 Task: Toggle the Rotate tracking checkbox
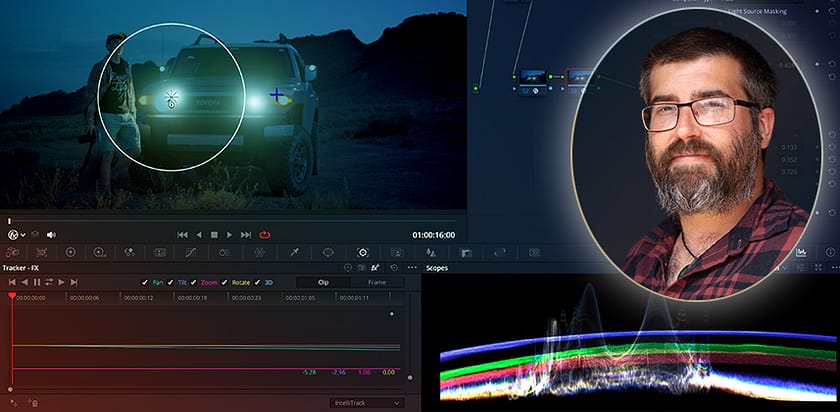[224, 282]
